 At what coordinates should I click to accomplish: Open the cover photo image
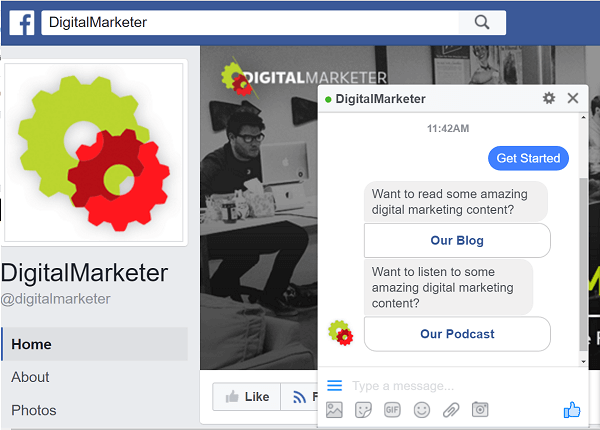click(259, 230)
